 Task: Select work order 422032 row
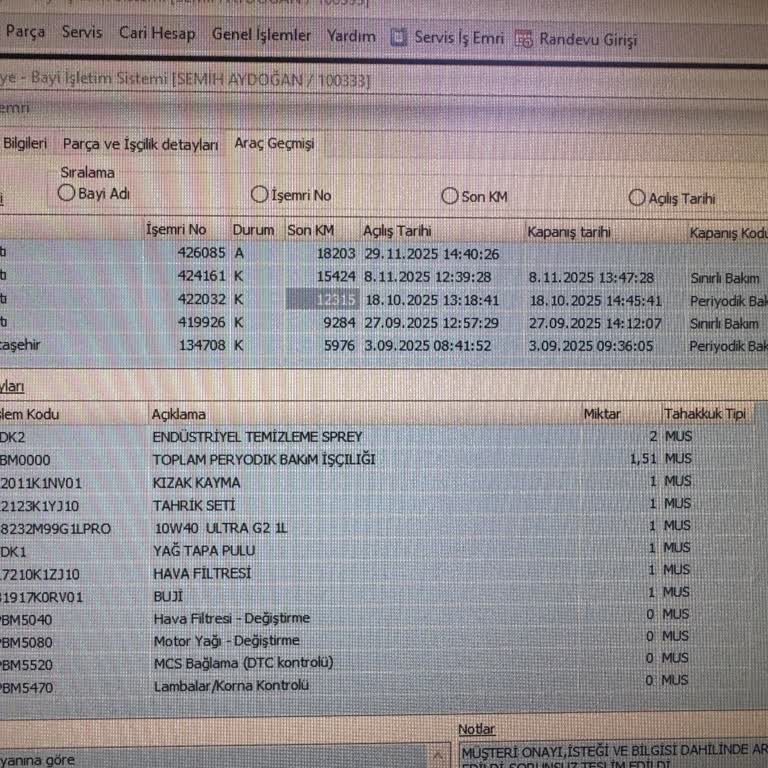pyautogui.click(x=384, y=300)
